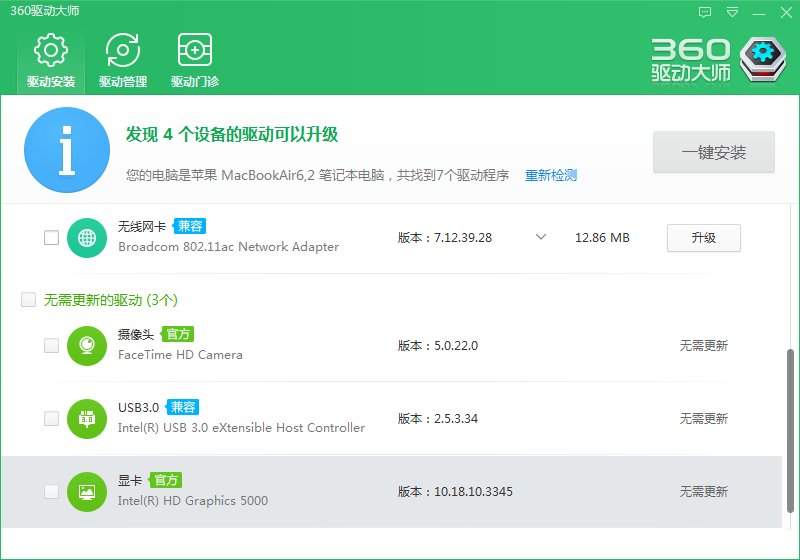This screenshot has width=800, height=560.
Task: Click 无需更新 status for 摄像头
Action: click(704, 346)
